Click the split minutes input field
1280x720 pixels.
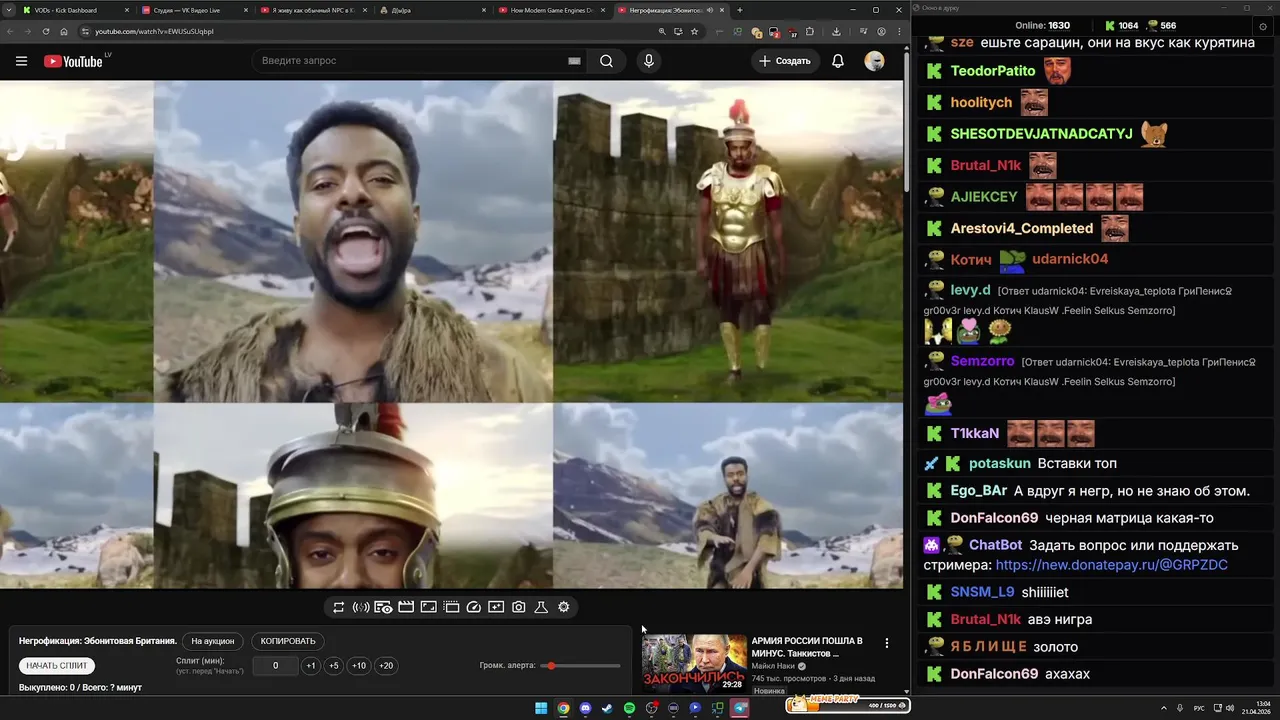275,666
